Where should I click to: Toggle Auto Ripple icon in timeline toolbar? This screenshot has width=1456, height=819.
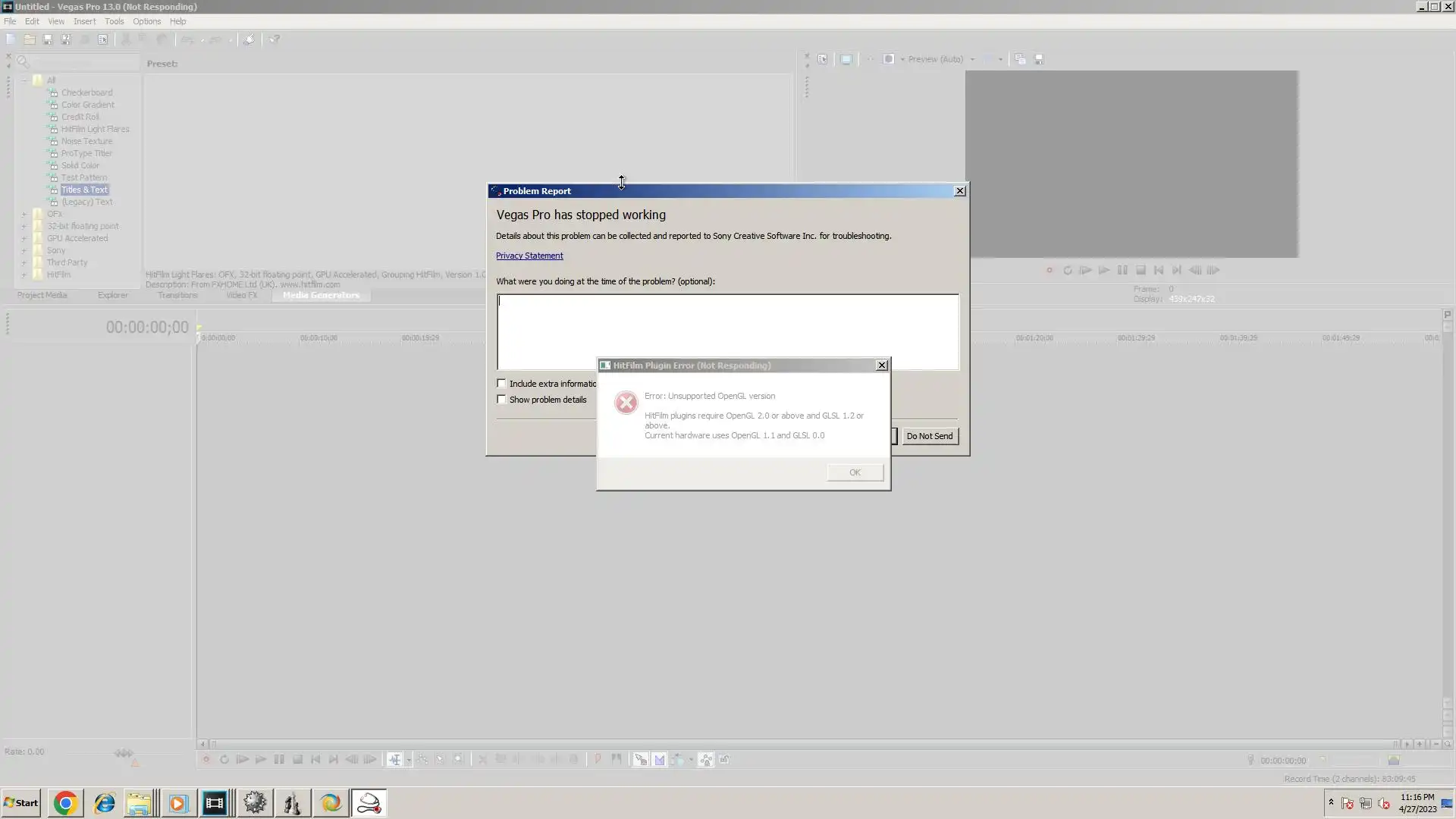[677, 760]
